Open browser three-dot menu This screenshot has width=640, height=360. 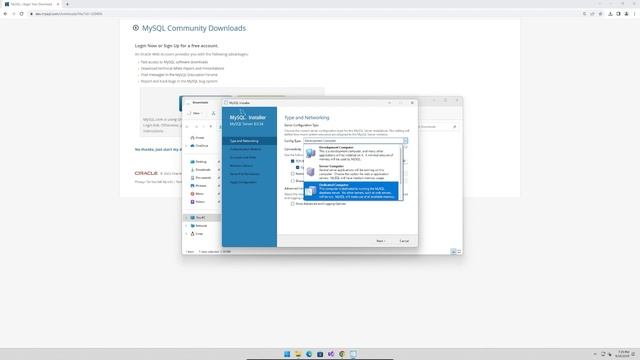point(635,13)
